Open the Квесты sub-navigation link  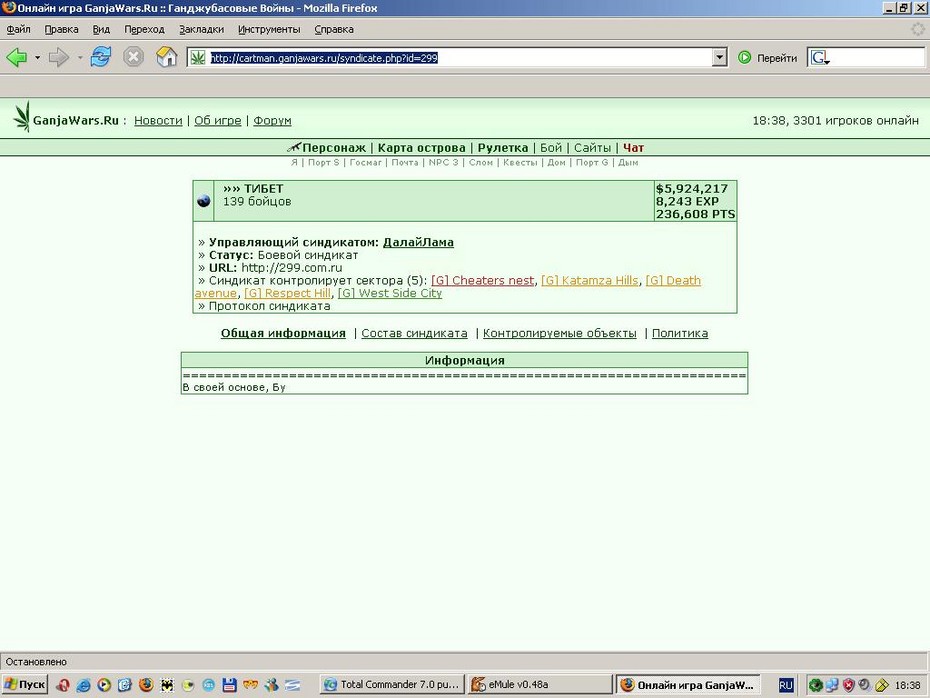520,162
